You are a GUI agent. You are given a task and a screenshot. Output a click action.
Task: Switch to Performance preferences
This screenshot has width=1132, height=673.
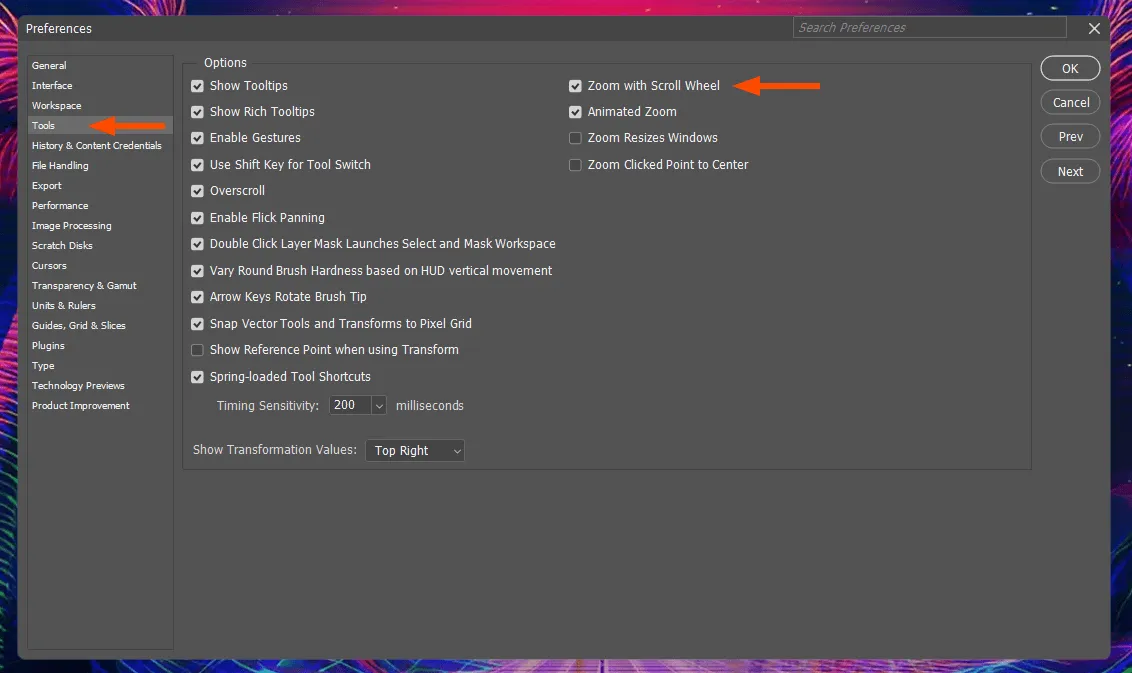pyautogui.click(x=60, y=206)
